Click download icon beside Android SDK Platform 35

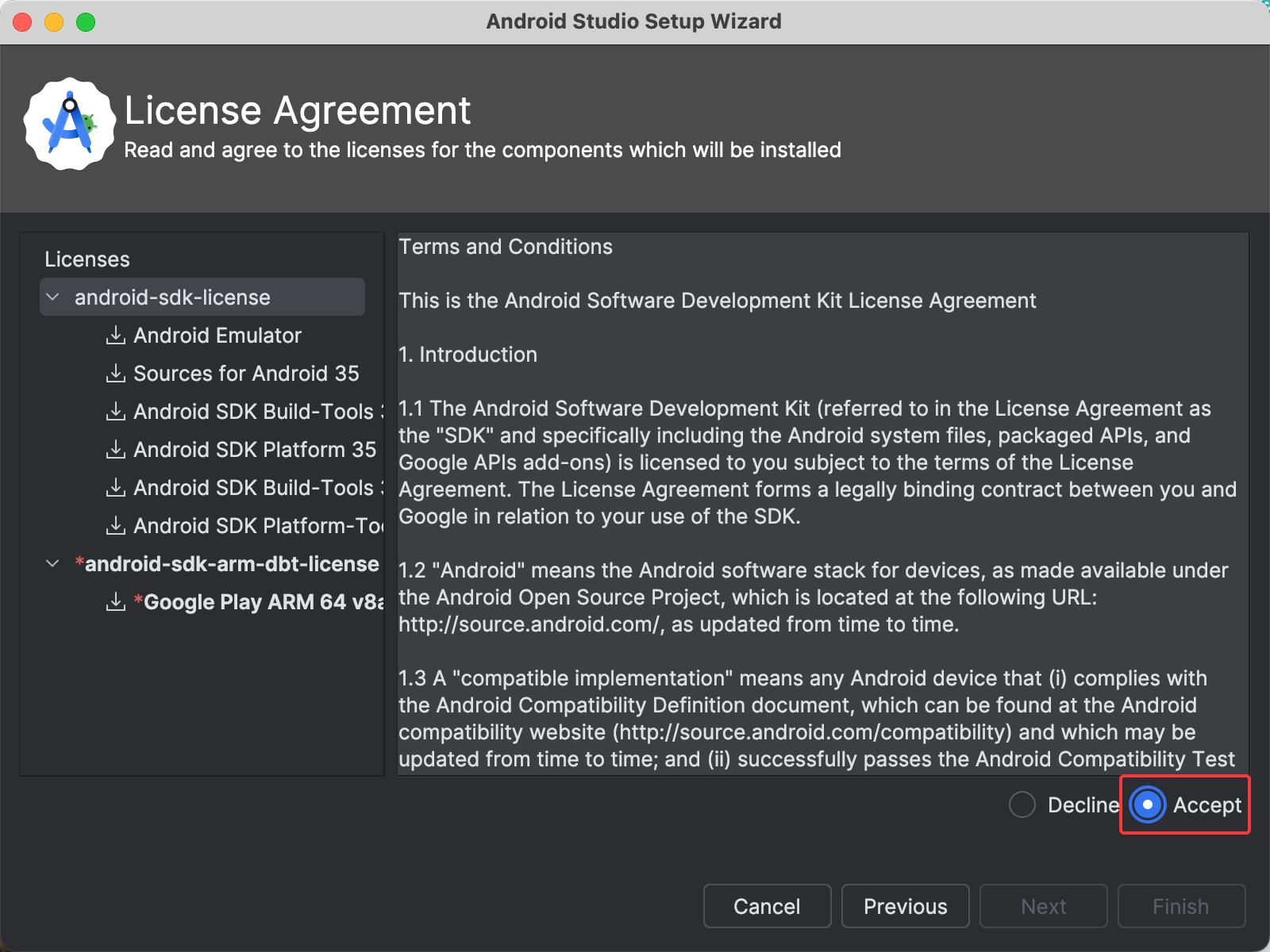point(116,450)
